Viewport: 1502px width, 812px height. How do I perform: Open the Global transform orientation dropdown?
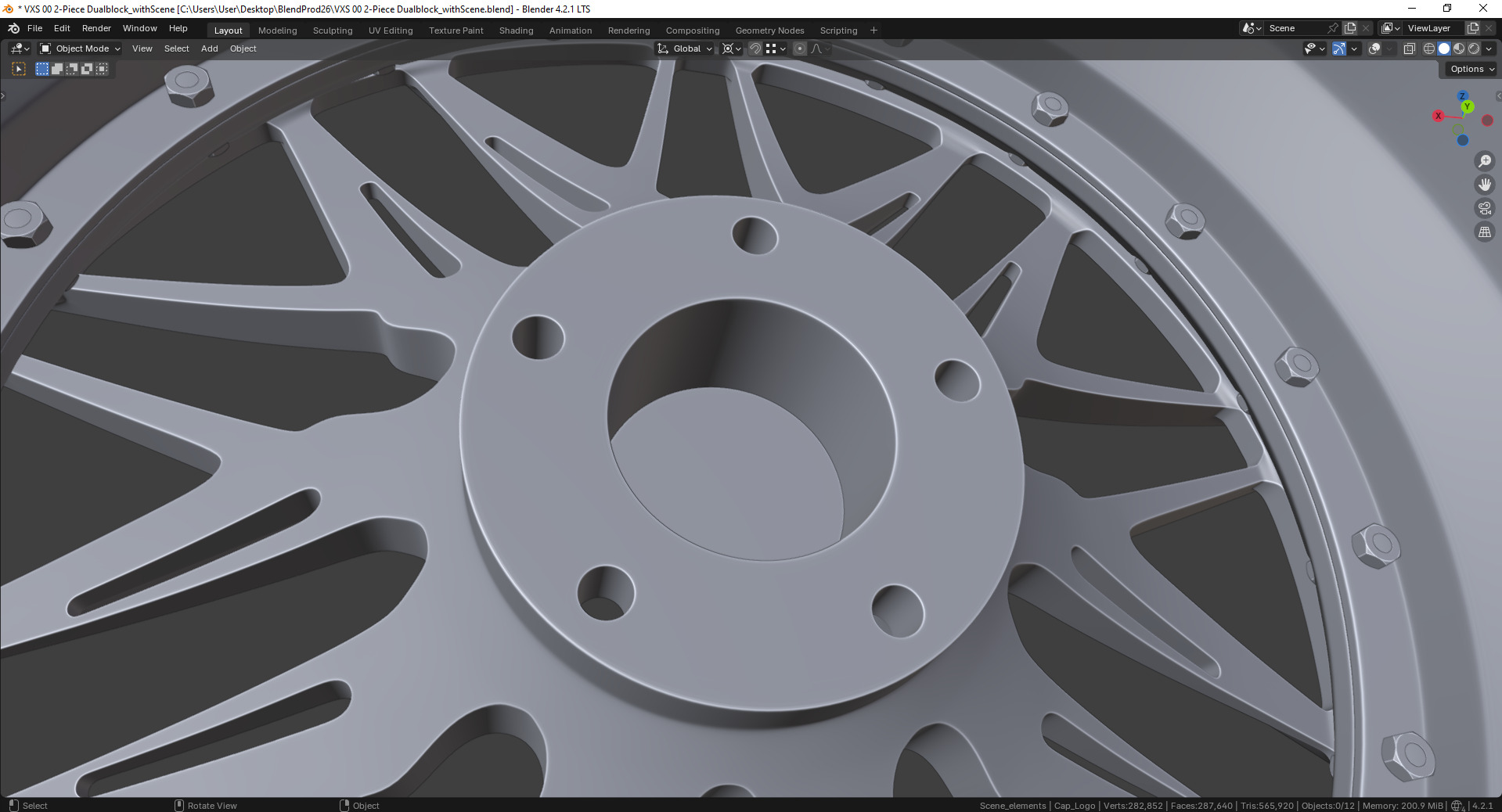pos(685,49)
